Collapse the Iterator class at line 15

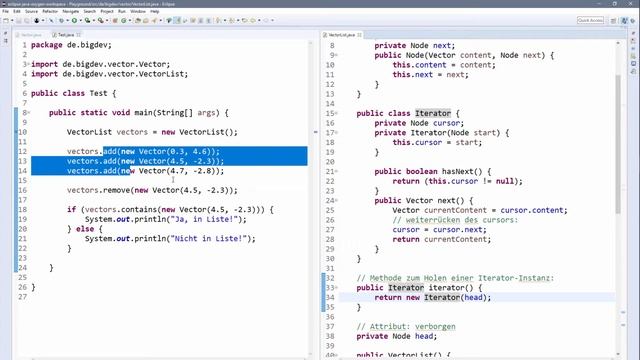point(336,113)
